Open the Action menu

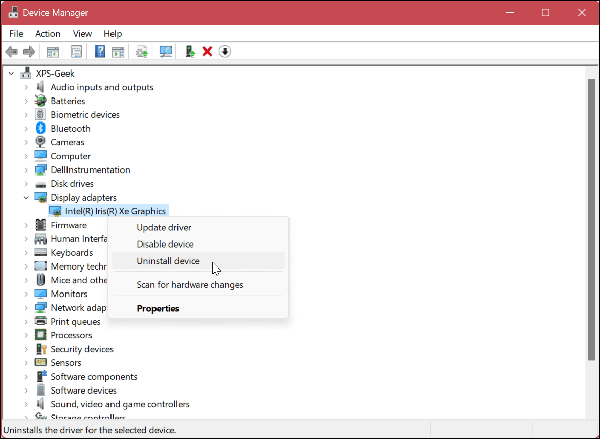(x=47, y=34)
